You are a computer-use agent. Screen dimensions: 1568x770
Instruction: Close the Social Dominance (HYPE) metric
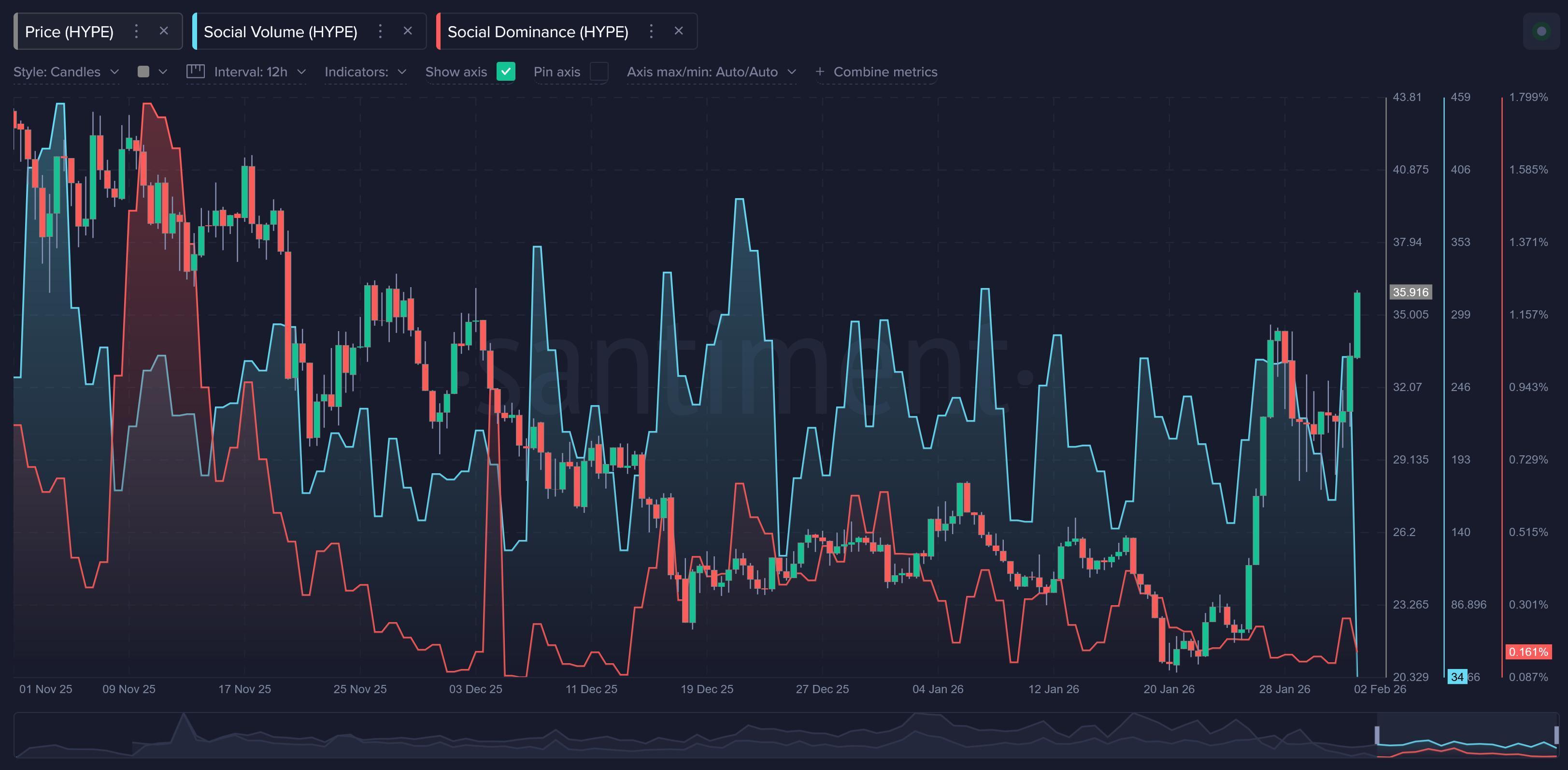click(x=679, y=31)
